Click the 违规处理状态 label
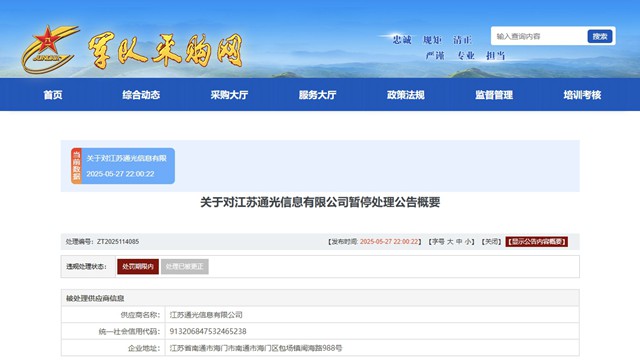640x360 pixels. (x=87, y=267)
